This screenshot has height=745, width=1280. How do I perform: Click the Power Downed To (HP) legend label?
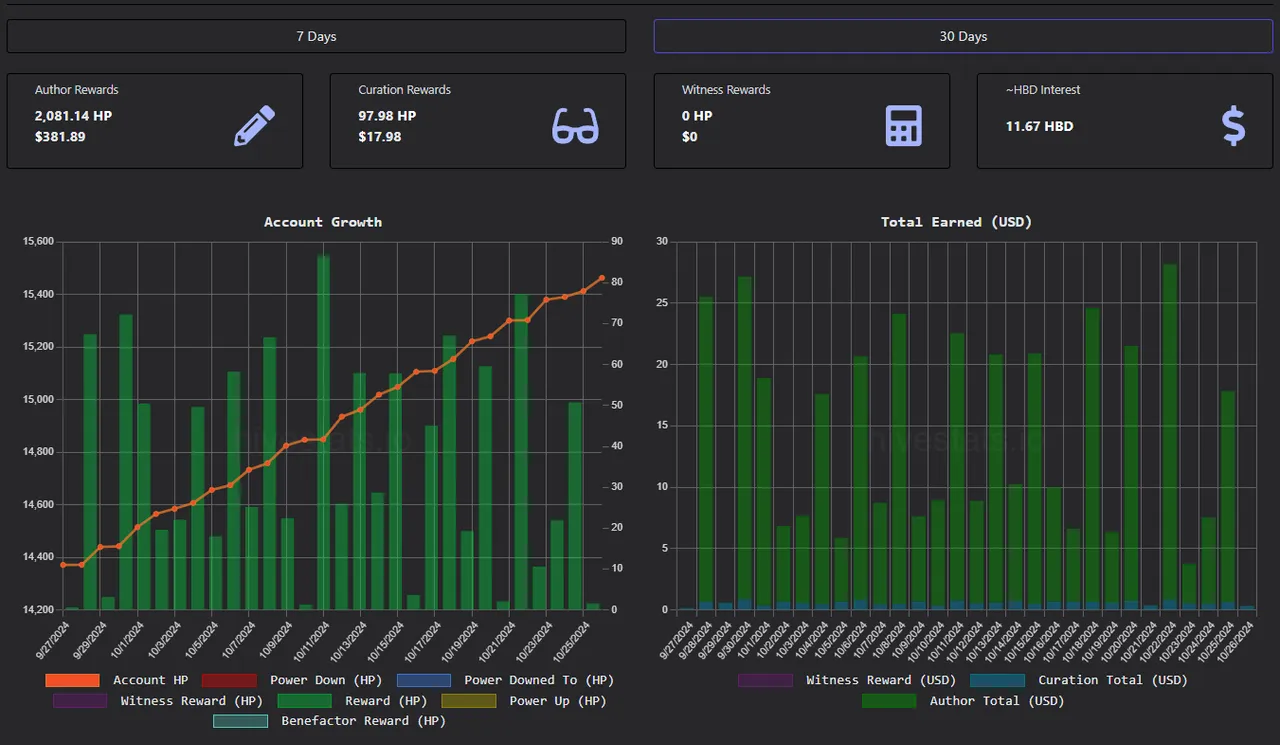point(539,680)
